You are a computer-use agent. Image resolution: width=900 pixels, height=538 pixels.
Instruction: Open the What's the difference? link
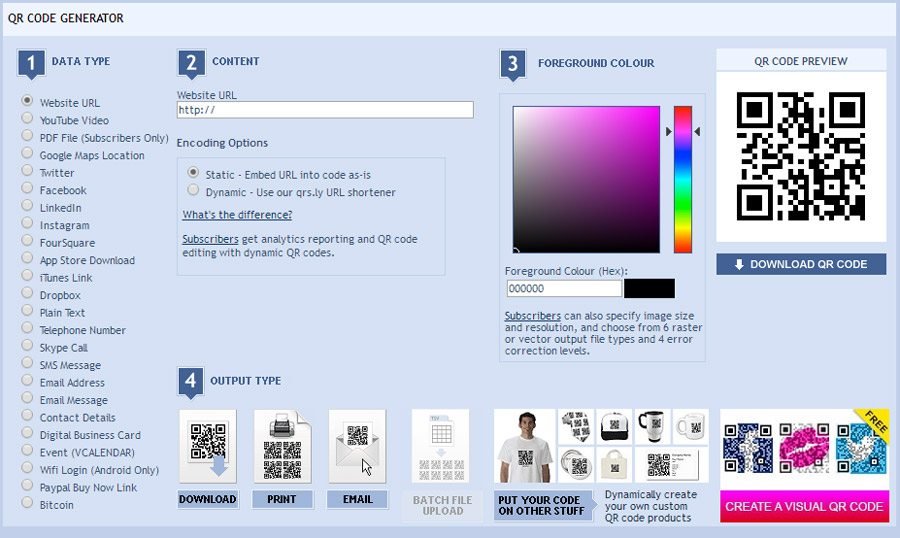pos(237,215)
